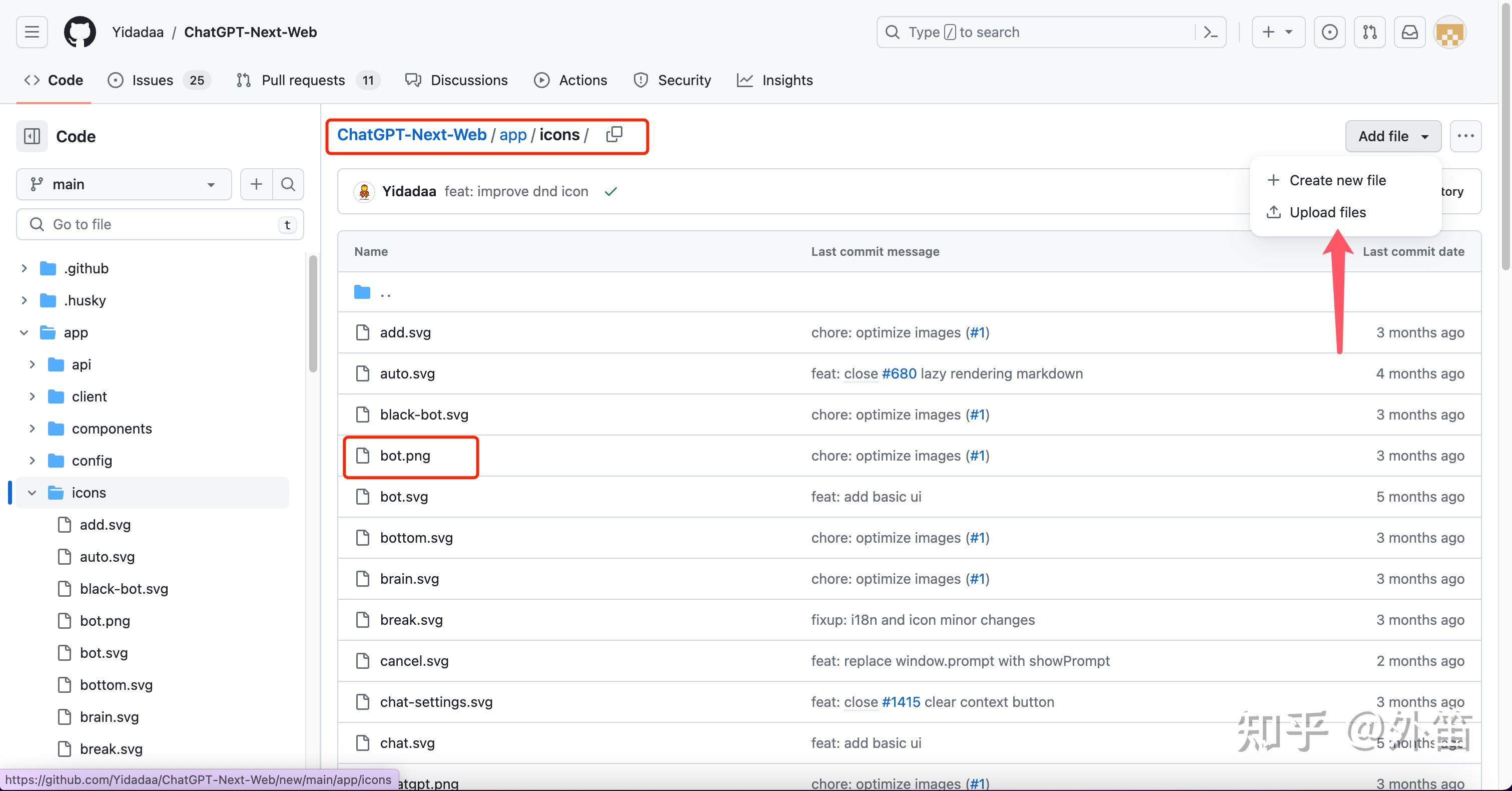1512x791 pixels.
Task: Select Upload files from the menu
Action: tap(1327, 212)
